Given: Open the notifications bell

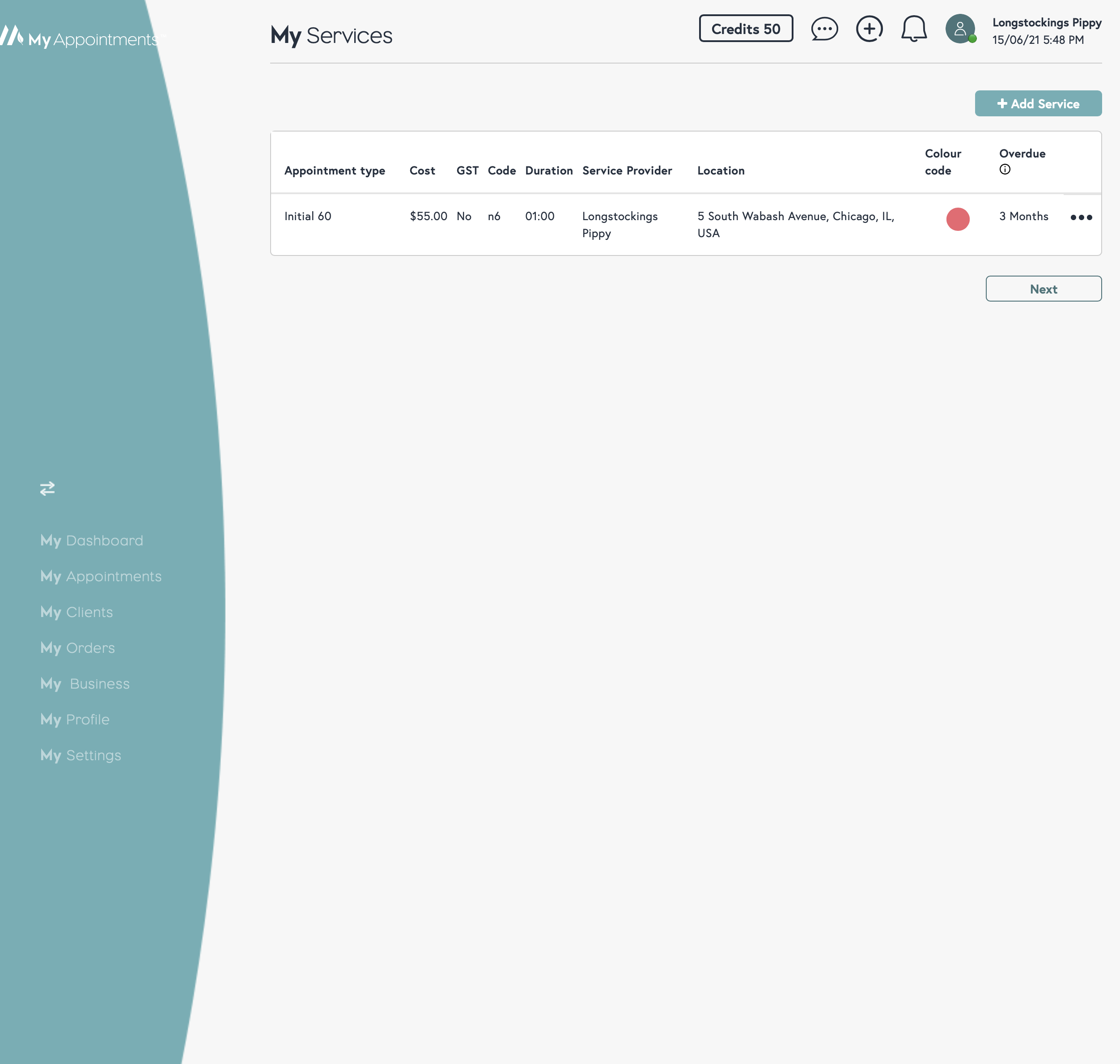Looking at the screenshot, I should (x=914, y=29).
